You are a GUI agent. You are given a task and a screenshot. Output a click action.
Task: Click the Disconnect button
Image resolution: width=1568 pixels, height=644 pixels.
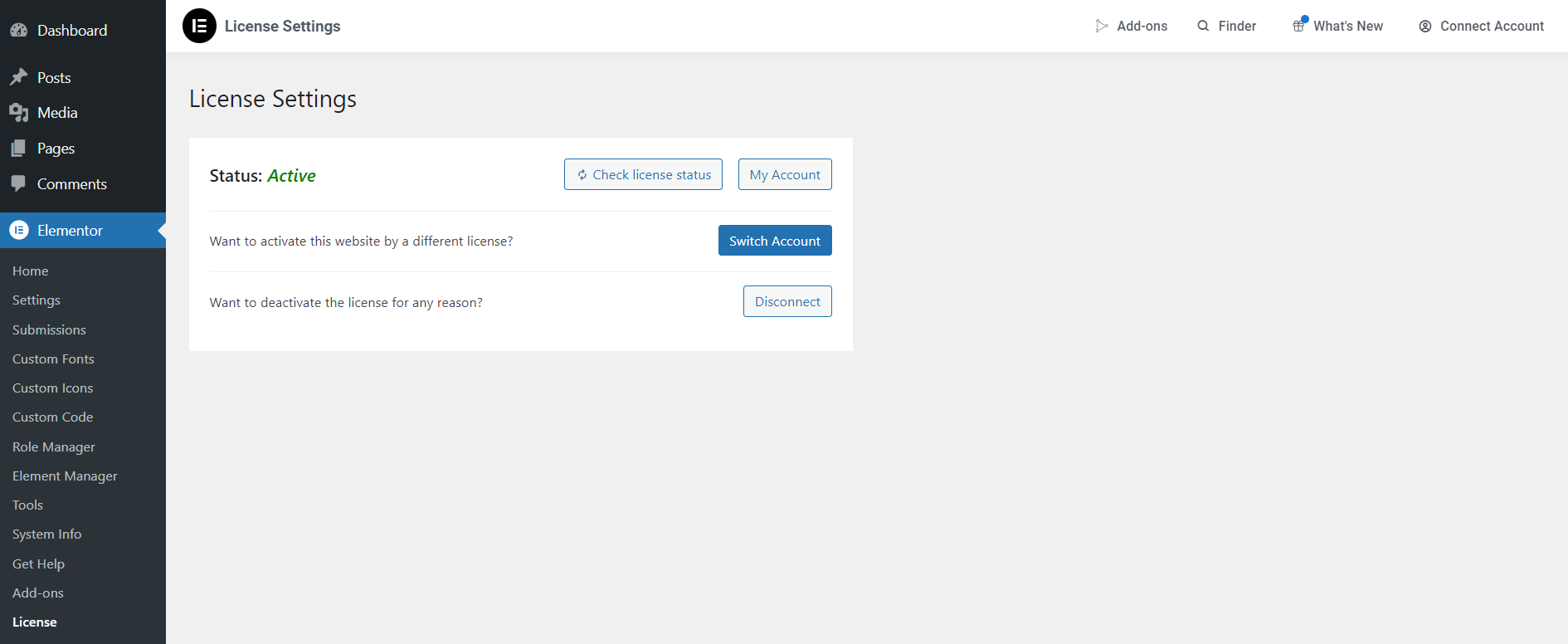point(787,301)
